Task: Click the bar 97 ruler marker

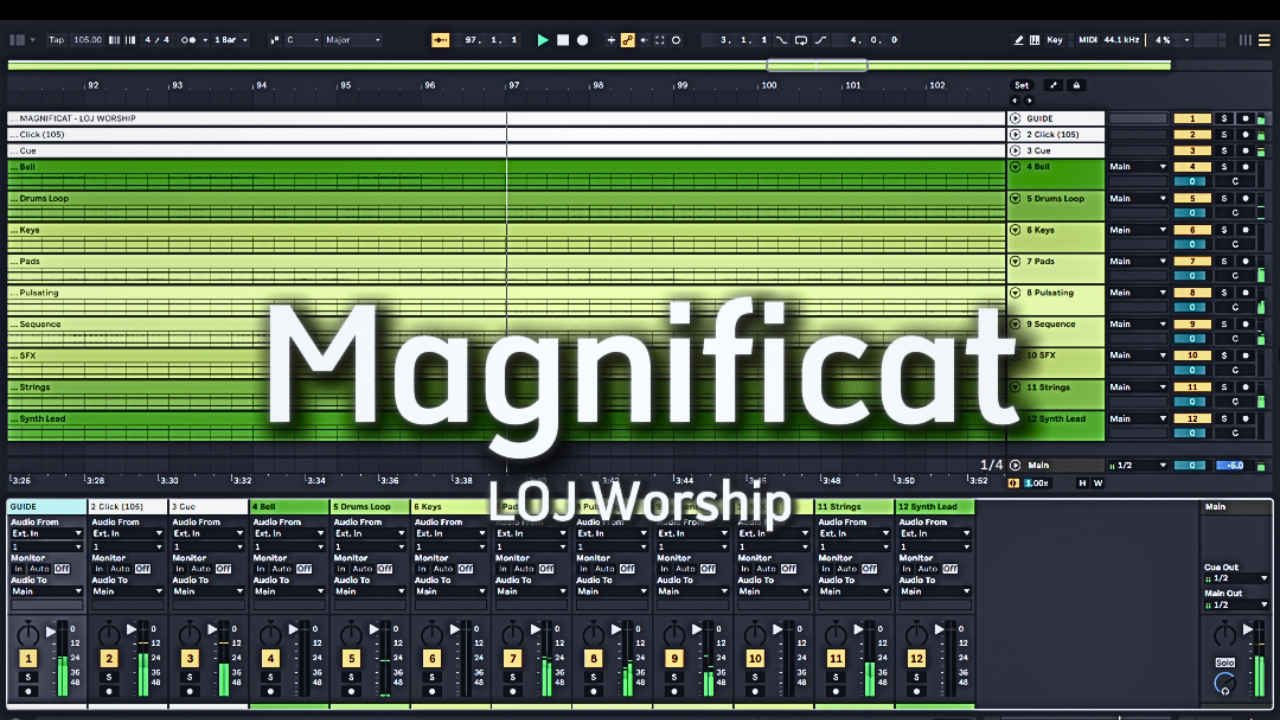Action: [x=514, y=86]
